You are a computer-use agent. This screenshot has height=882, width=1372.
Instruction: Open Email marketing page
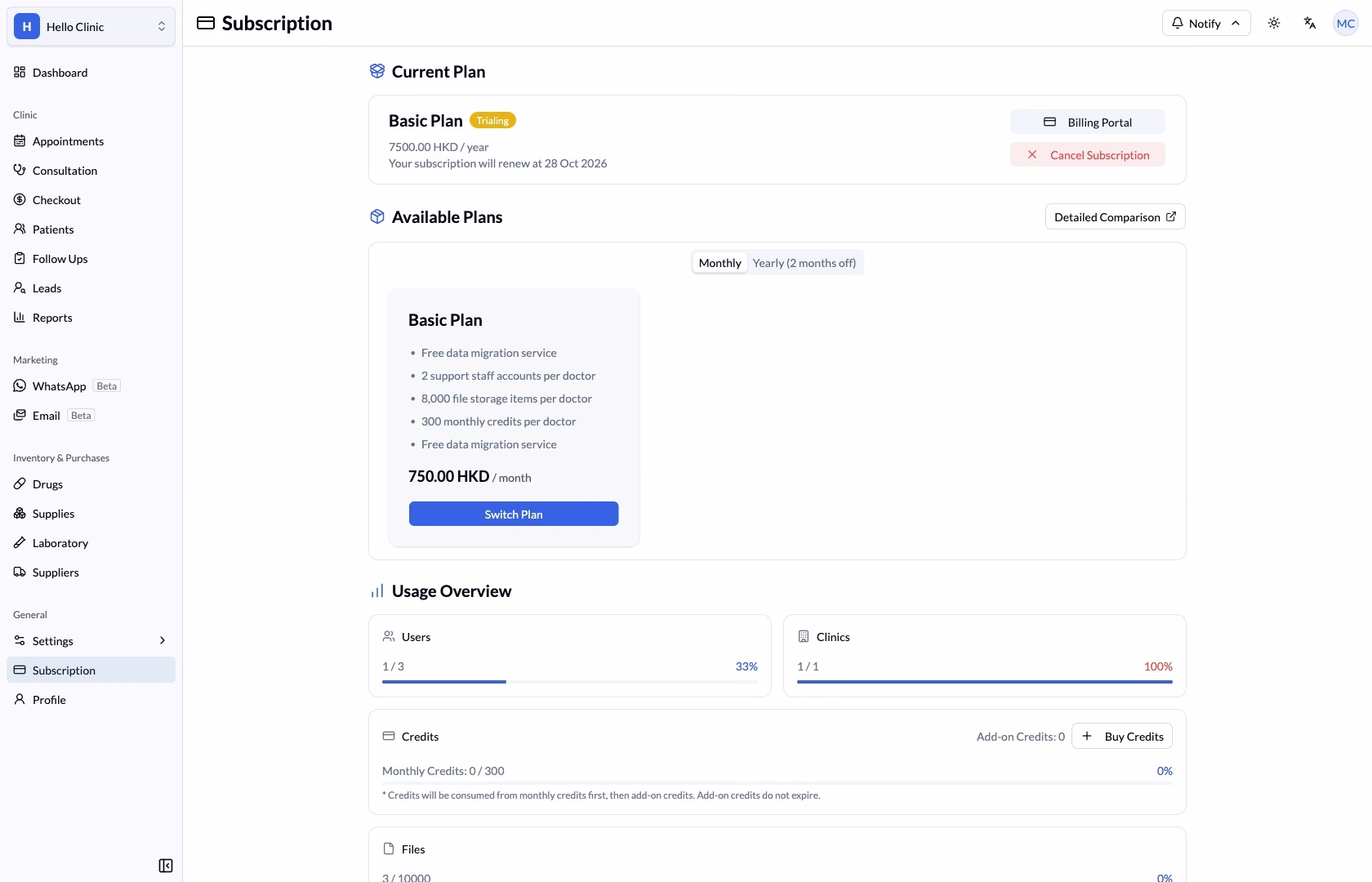click(91, 416)
